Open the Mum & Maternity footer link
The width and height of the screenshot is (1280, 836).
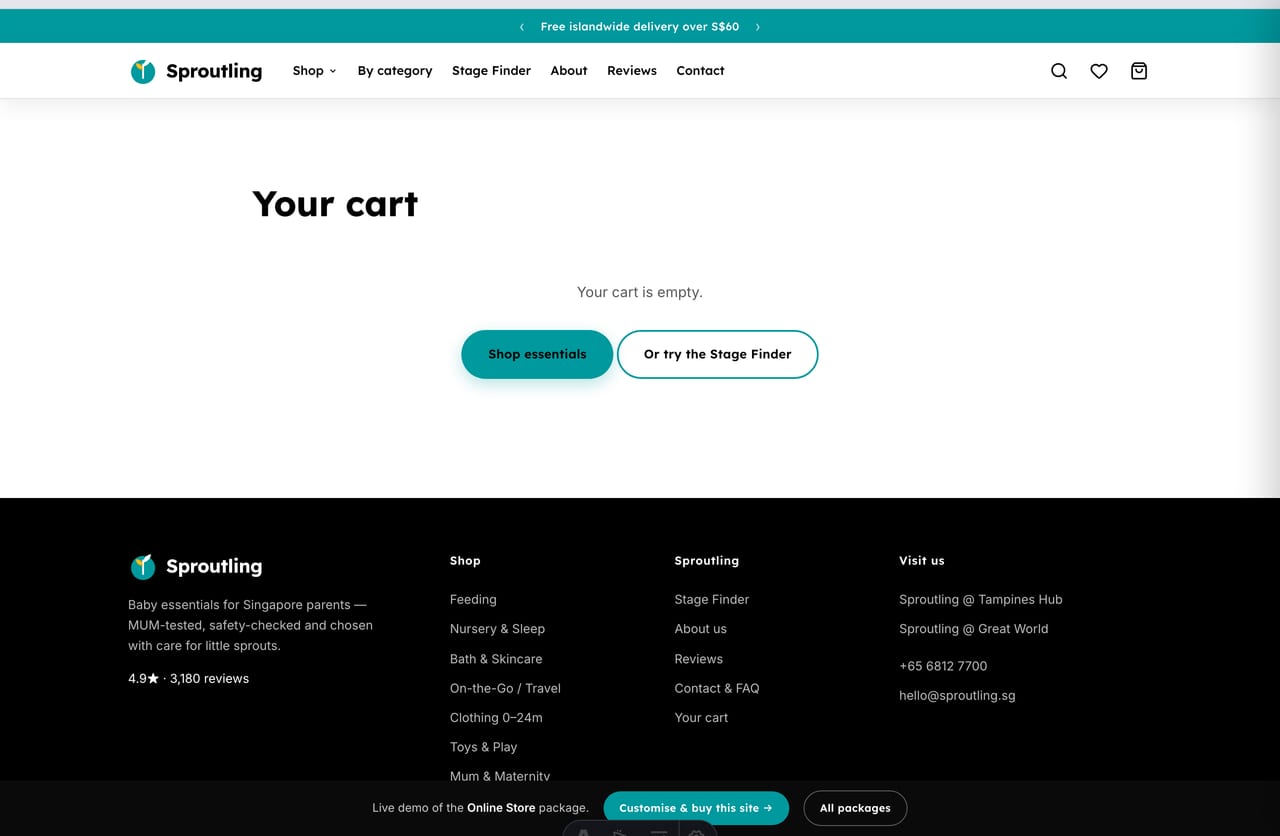(500, 776)
